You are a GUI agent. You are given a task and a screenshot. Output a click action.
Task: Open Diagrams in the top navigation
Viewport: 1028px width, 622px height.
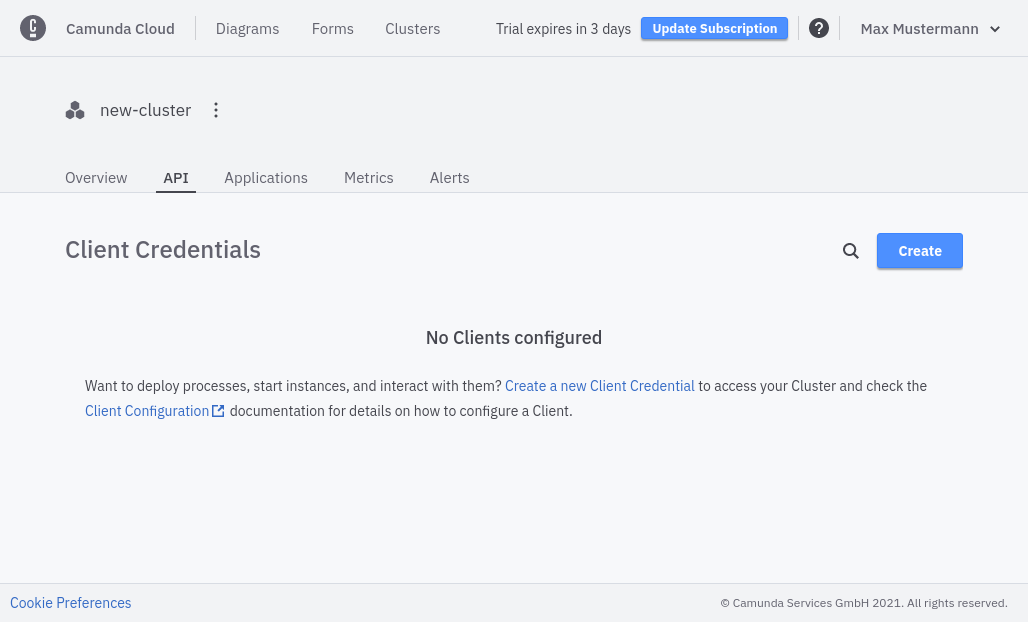pyautogui.click(x=247, y=29)
